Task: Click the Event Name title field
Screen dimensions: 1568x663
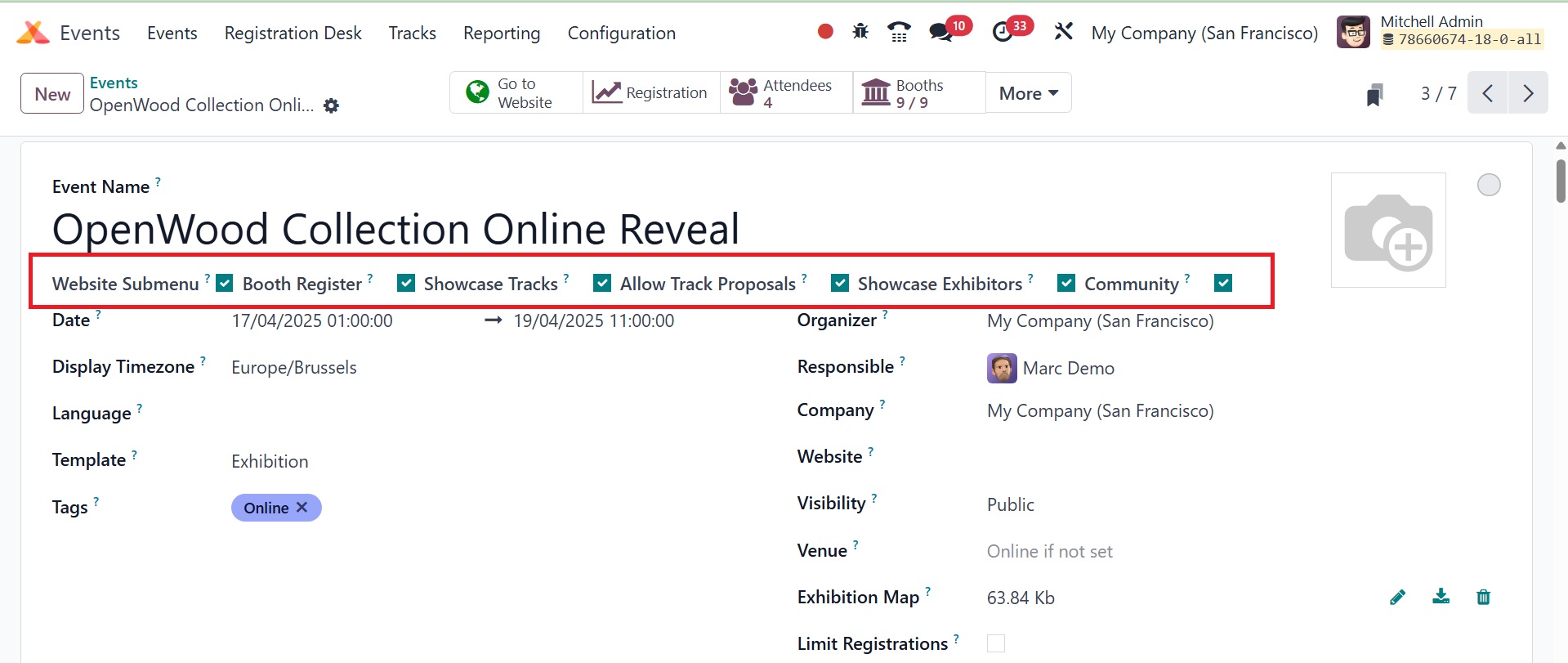Action: 396,229
